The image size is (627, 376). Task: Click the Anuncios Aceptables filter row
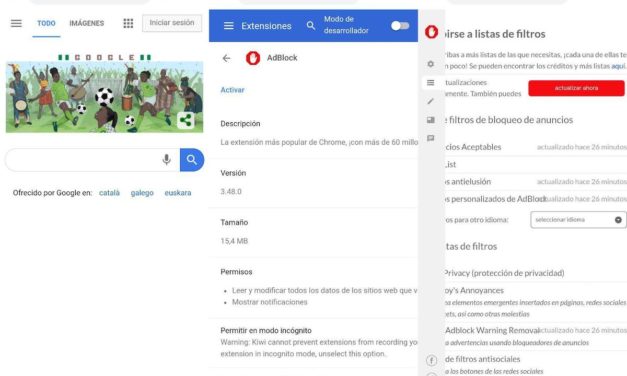pyautogui.click(x=535, y=147)
